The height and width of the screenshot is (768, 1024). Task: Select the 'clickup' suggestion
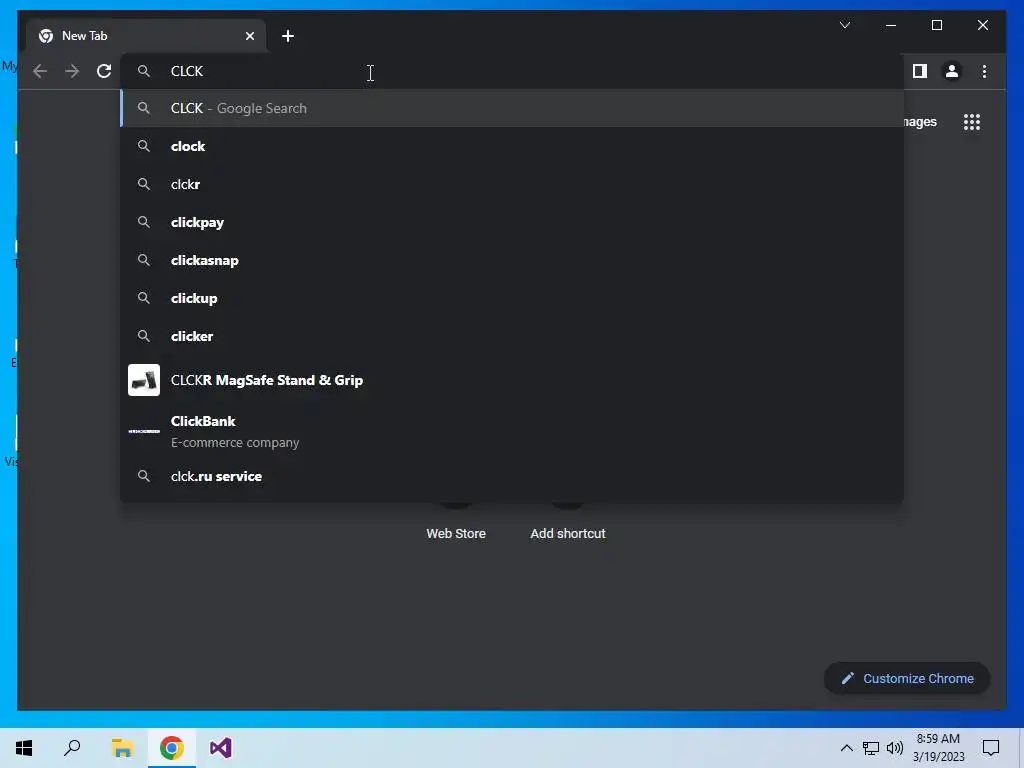pyautogui.click(x=512, y=298)
